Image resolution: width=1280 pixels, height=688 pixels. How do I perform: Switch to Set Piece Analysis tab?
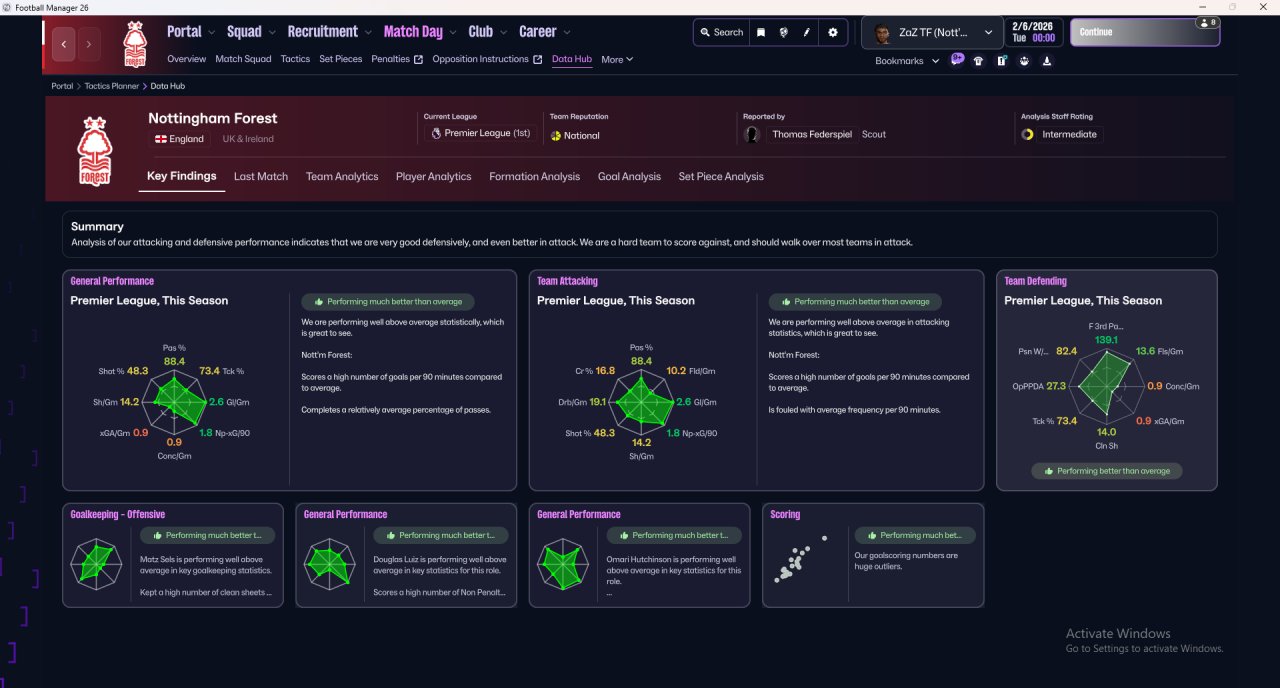pyautogui.click(x=721, y=176)
